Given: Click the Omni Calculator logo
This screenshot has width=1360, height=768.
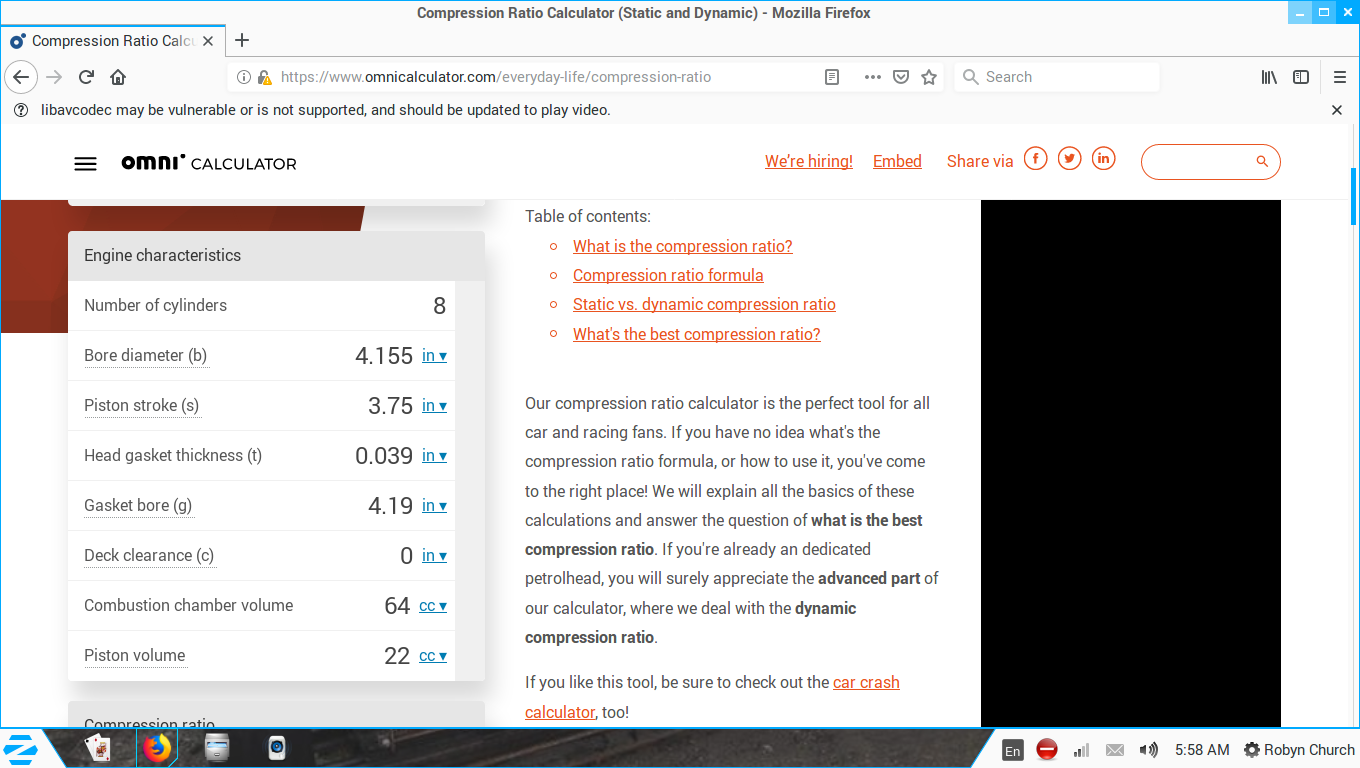Looking at the screenshot, I should point(209,163).
